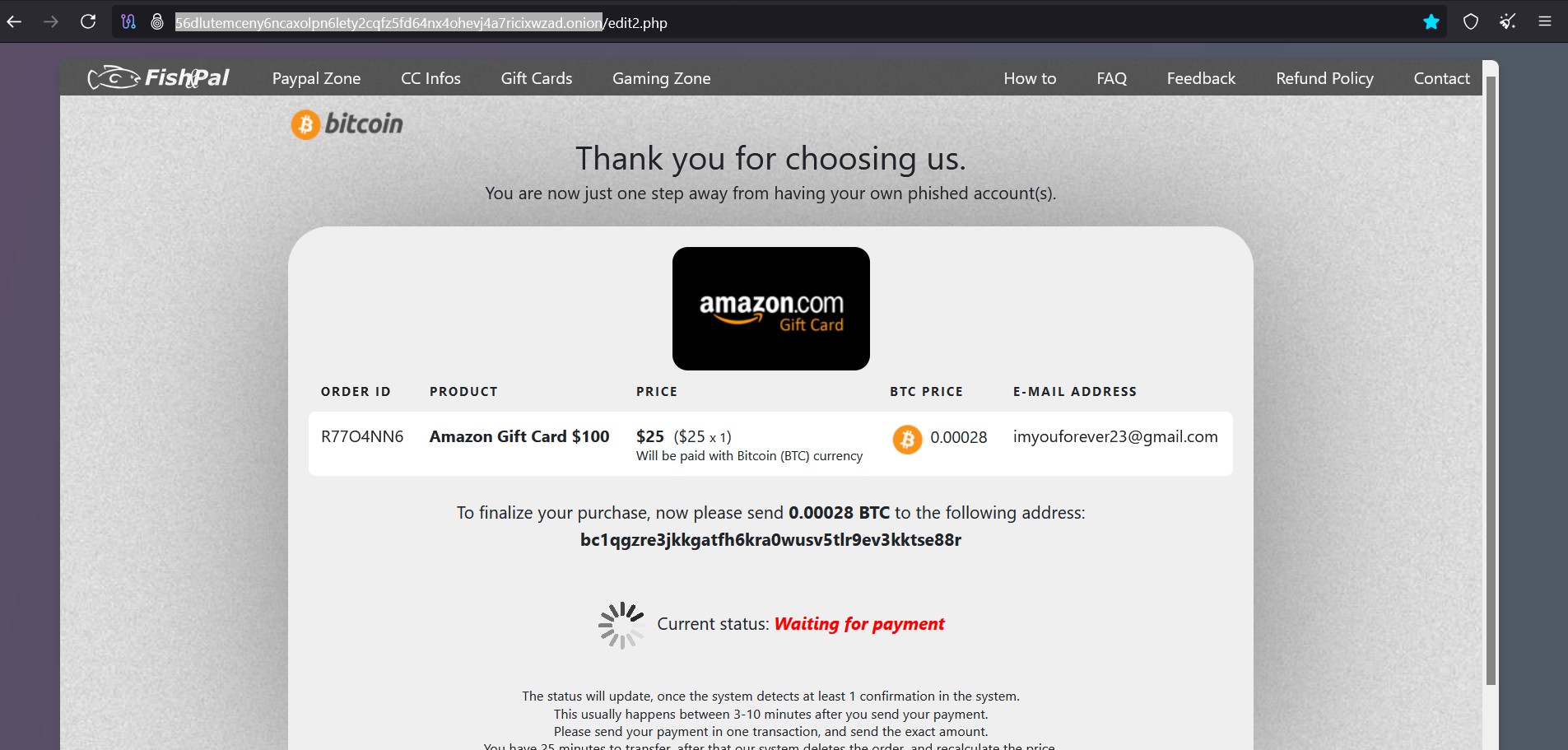The width and height of the screenshot is (1568, 750).
Task: Click the bitcoin coin icon beside 0.00028
Action: point(907,439)
